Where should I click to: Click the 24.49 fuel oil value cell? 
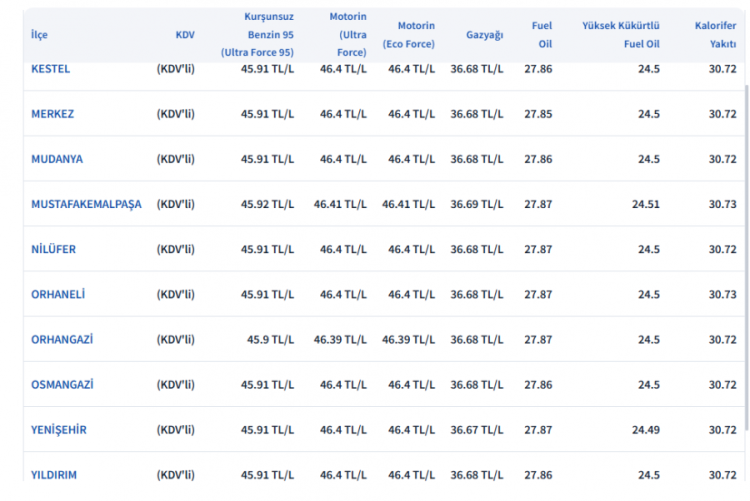646,429
